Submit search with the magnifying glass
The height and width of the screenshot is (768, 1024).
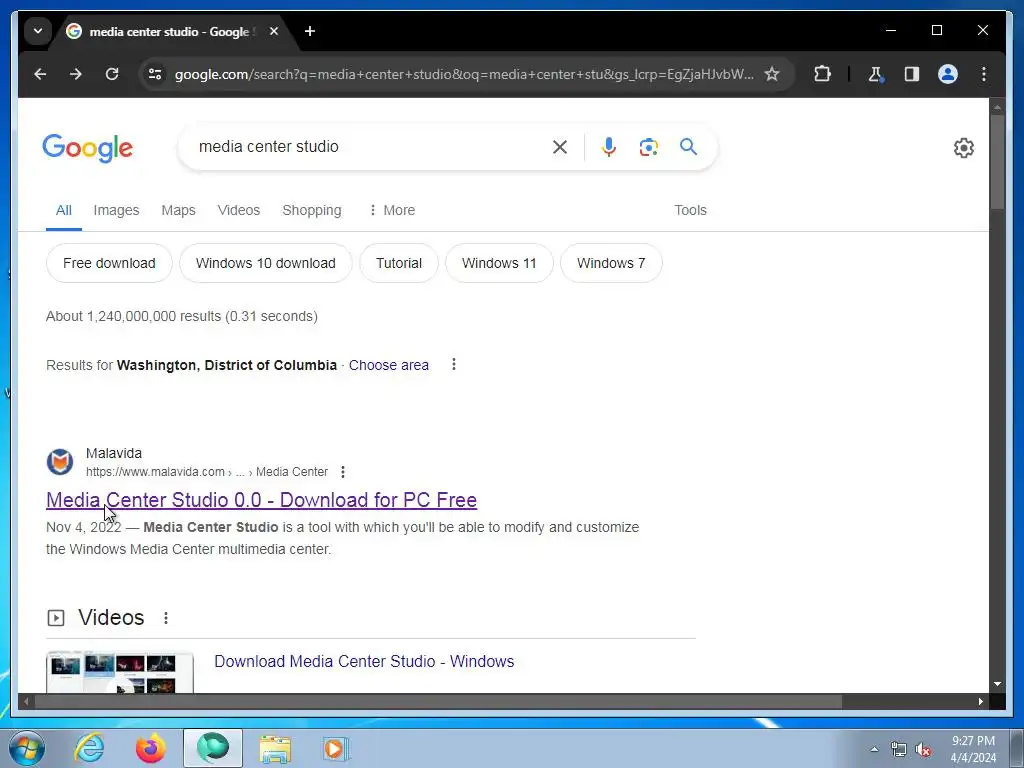click(688, 147)
